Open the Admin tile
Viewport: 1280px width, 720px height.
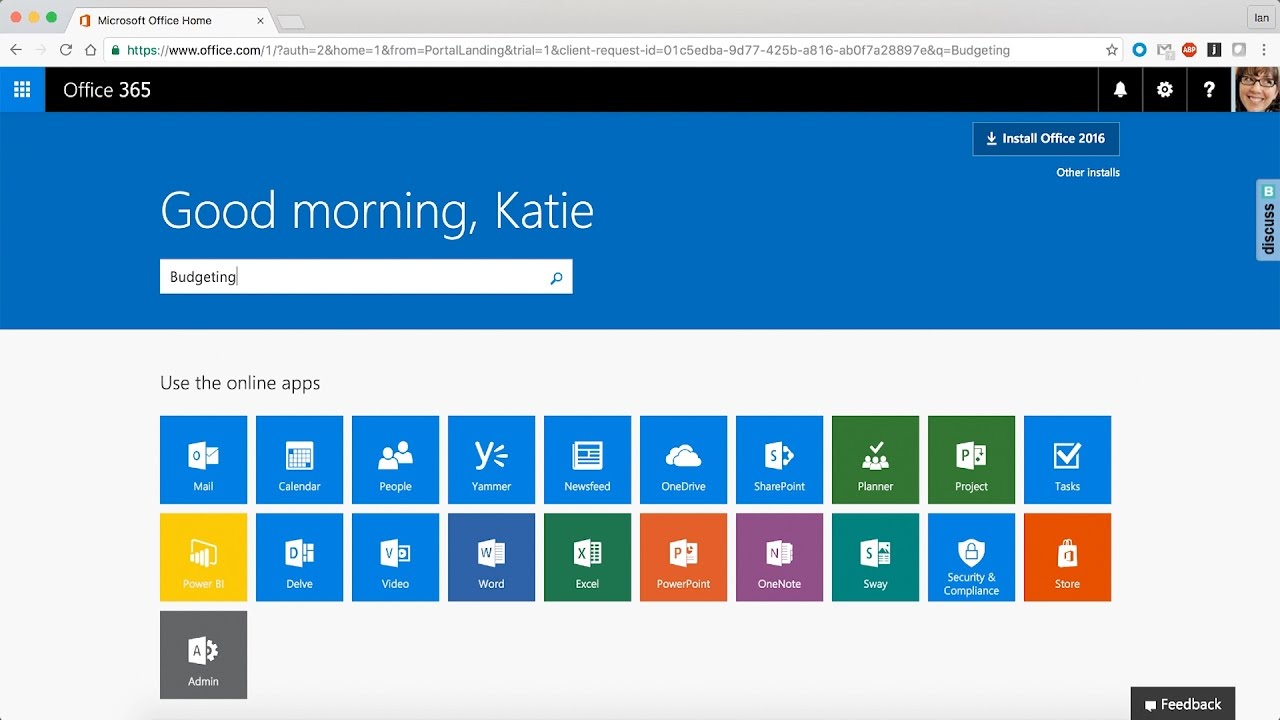tap(203, 655)
